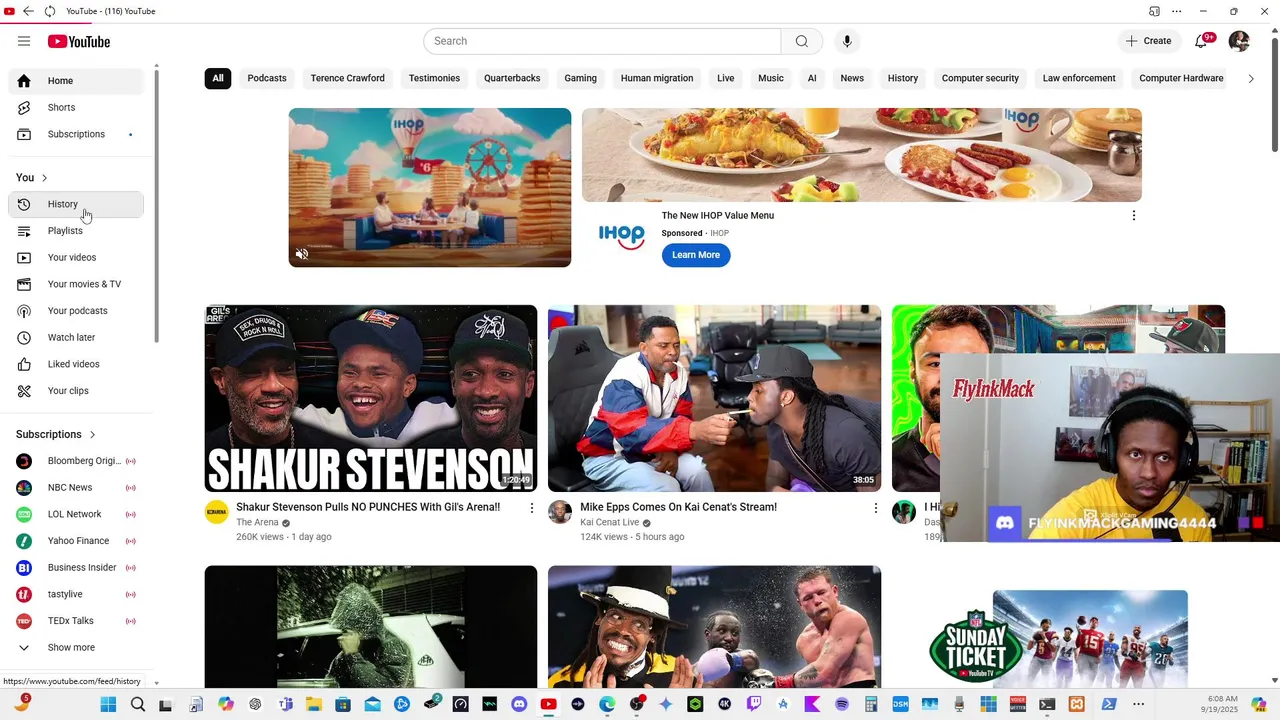The height and width of the screenshot is (720, 1280).
Task: Open Yahoo Finance subscription
Action: tap(76, 541)
